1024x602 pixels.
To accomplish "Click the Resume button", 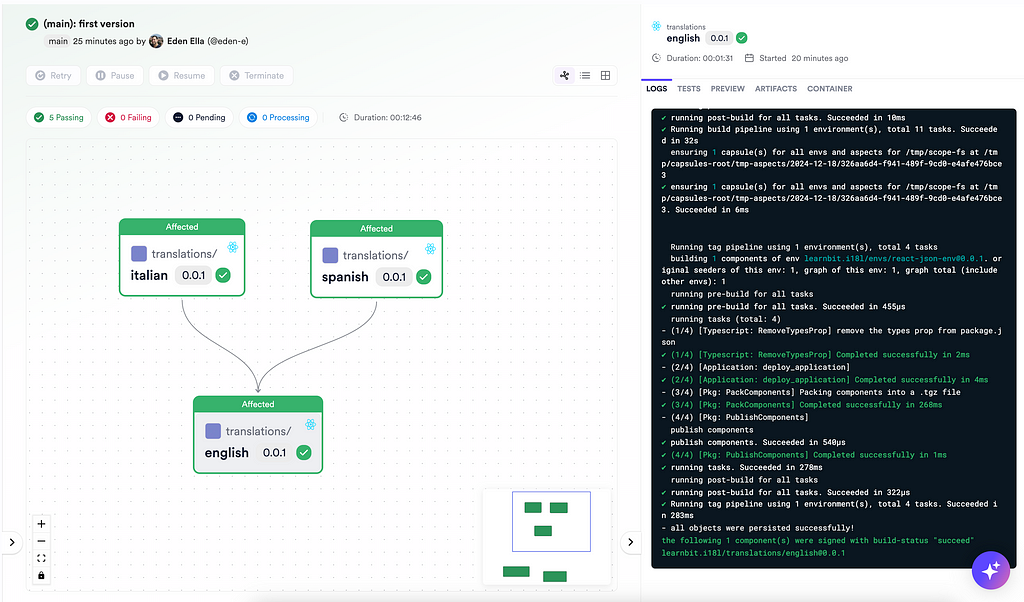I will (182, 76).
